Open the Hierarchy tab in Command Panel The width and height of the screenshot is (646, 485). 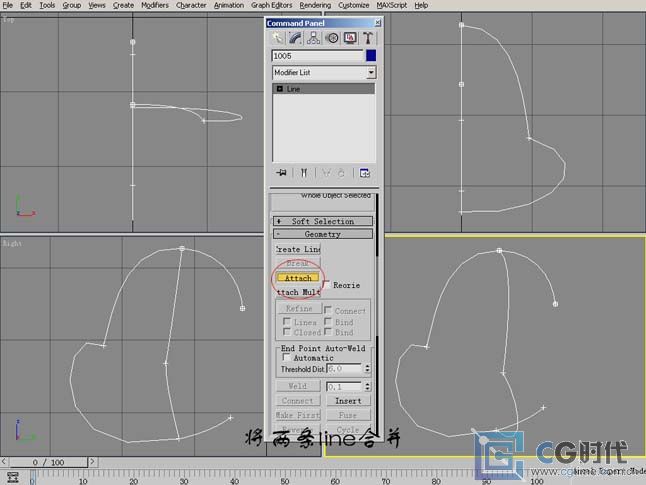[x=314, y=38]
